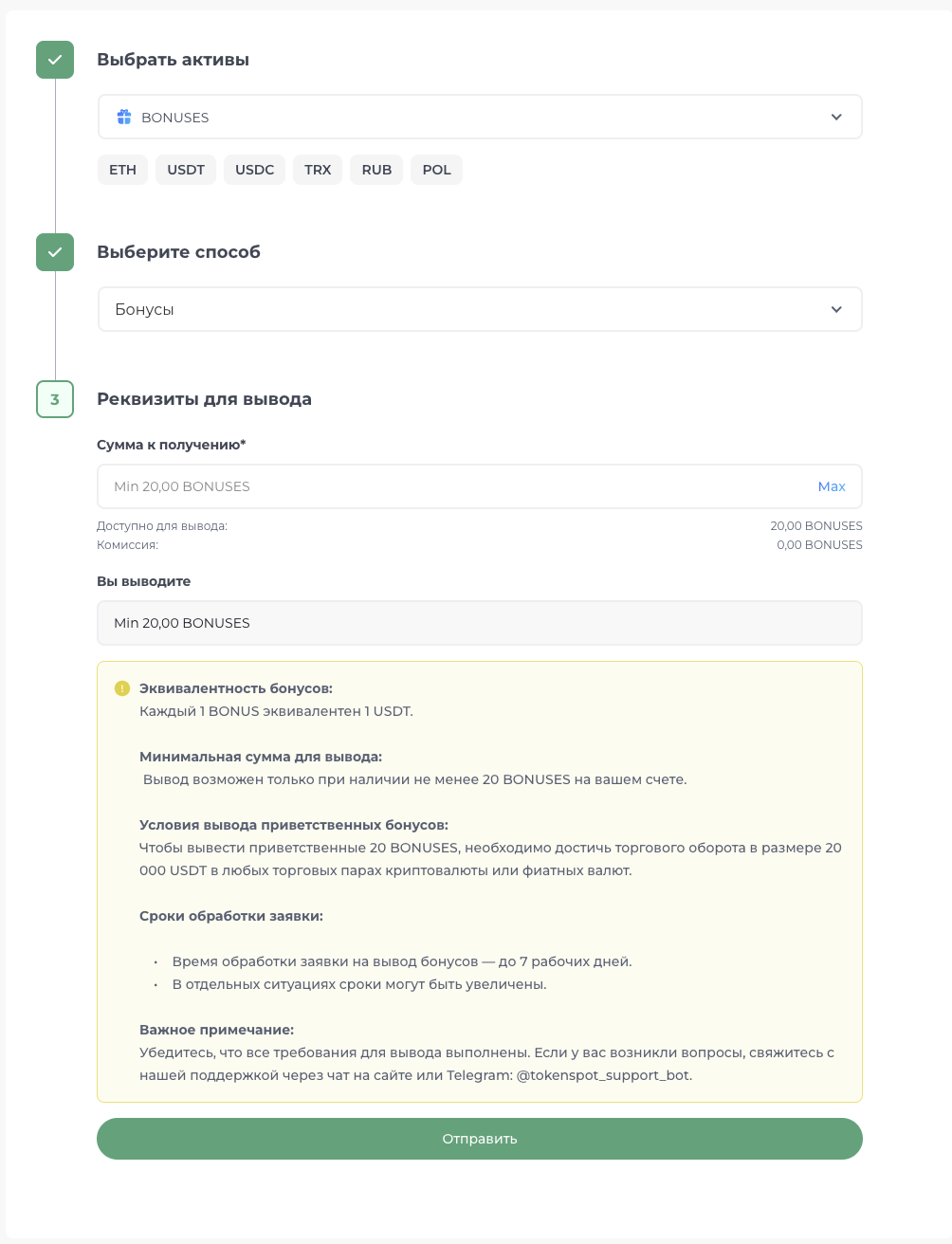
Task: Click the second step green checkmark
Action: [x=55, y=252]
